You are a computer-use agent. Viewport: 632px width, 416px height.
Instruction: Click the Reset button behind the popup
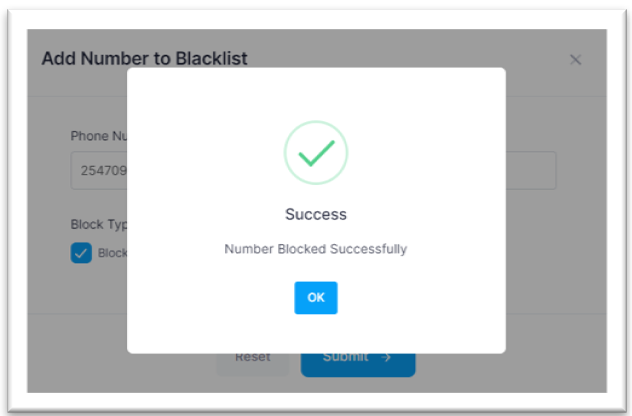click(253, 365)
